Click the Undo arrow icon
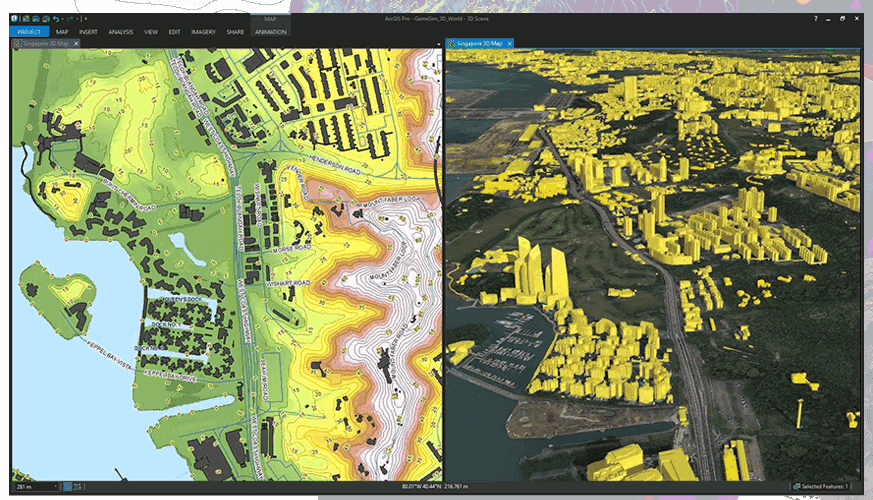Screen dimensions: 873x500 coord(56,19)
